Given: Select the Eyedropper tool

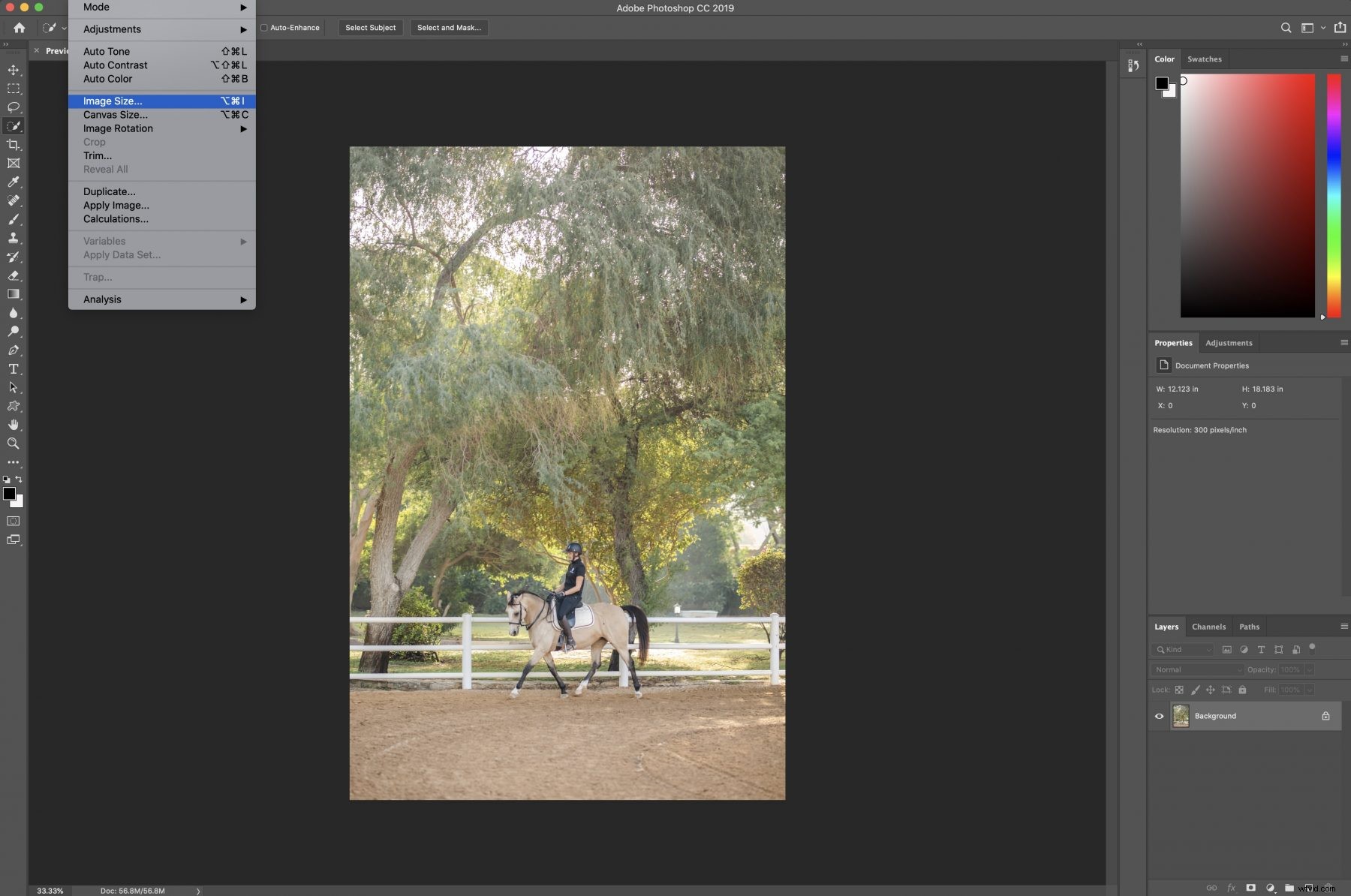Looking at the screenshot, I should tap(14, 182).
